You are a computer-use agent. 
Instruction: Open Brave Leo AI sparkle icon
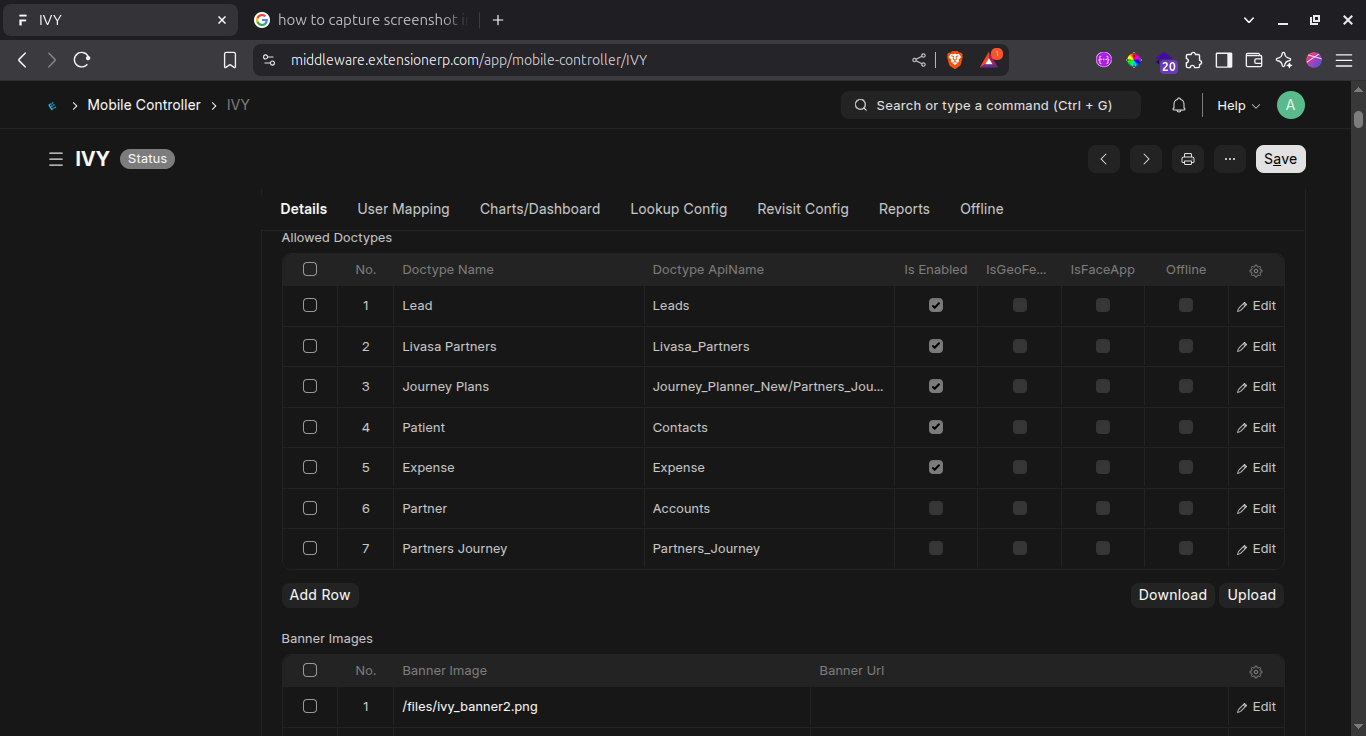[1284, 60]
